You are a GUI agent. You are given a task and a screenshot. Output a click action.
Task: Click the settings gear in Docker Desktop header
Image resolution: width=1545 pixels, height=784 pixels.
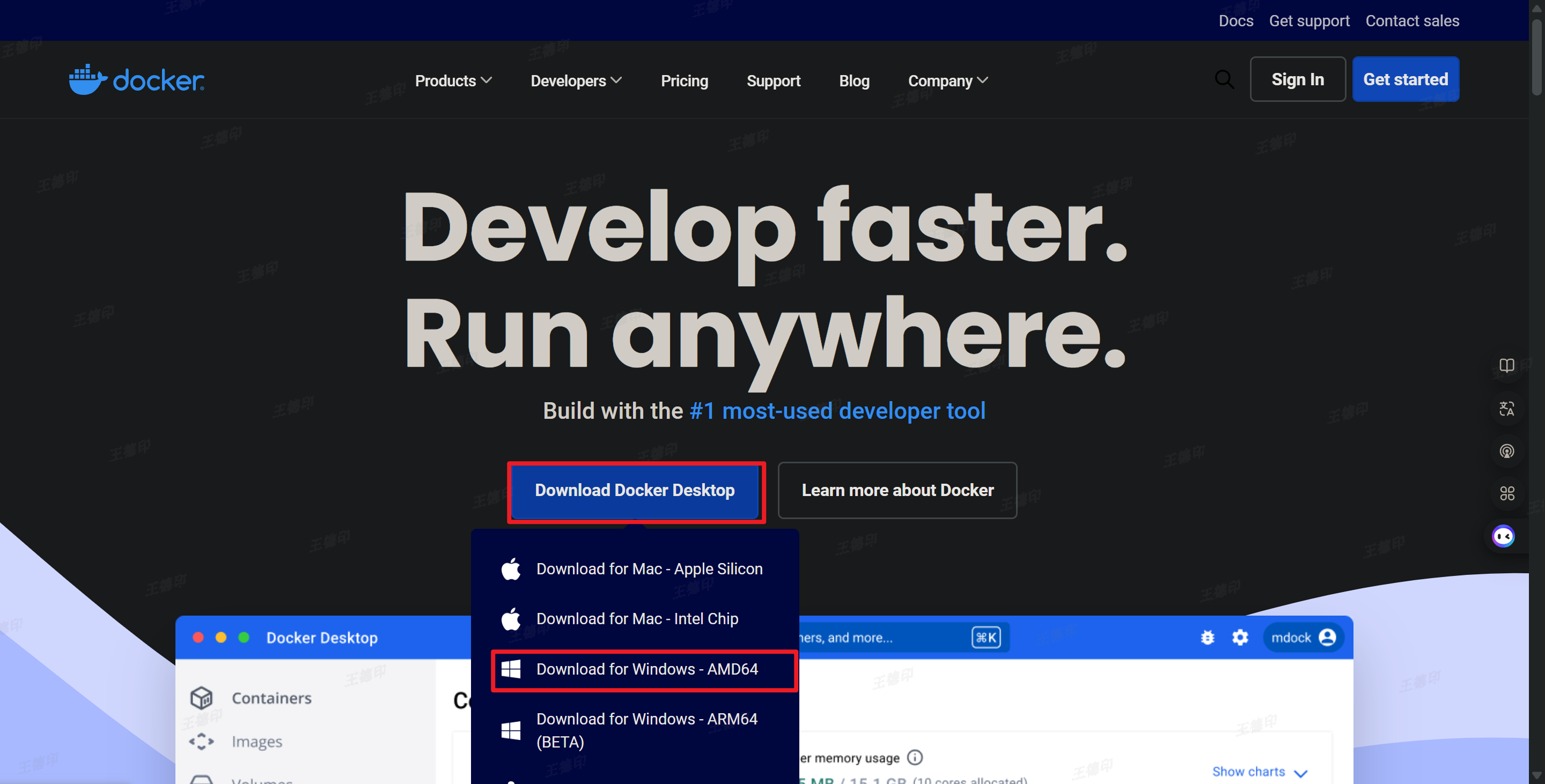[x=1240, y=637]
